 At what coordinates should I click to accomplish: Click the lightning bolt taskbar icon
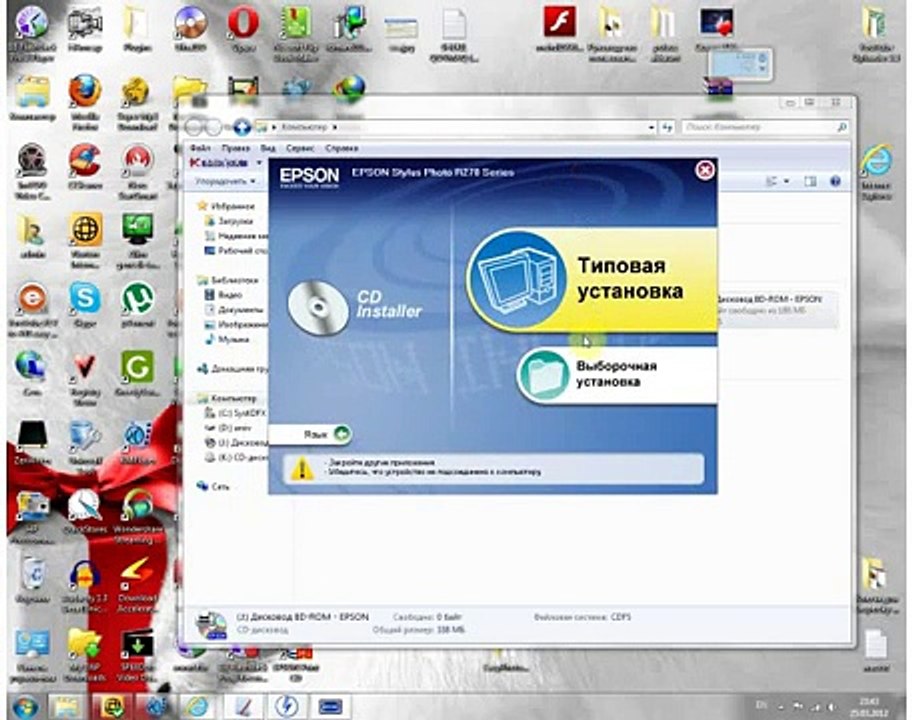286,707
